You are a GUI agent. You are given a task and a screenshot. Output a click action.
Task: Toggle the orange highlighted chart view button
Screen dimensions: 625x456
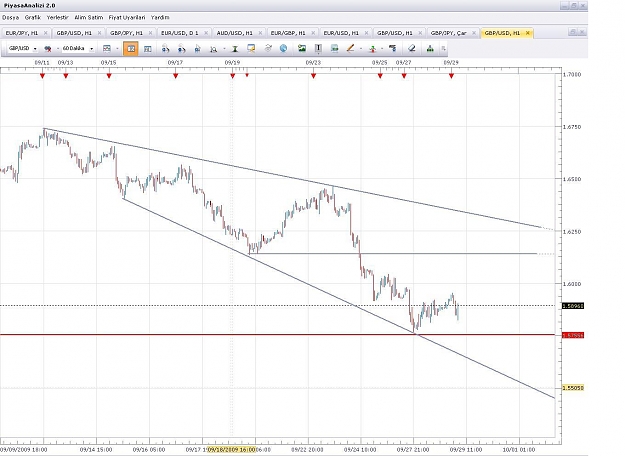131,49
